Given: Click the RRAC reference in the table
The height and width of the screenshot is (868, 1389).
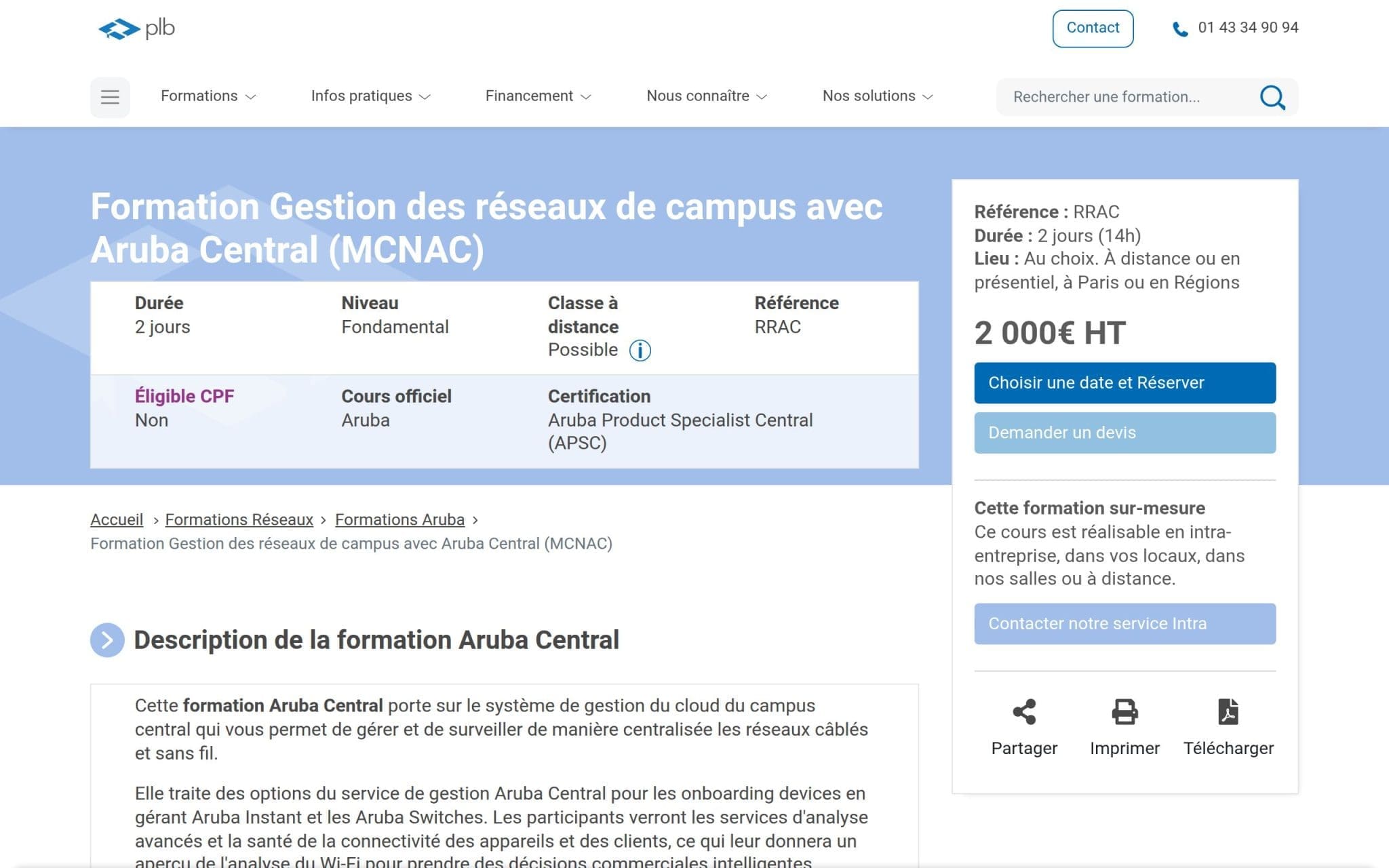Looking at the screenshot, I should [777, 327].
